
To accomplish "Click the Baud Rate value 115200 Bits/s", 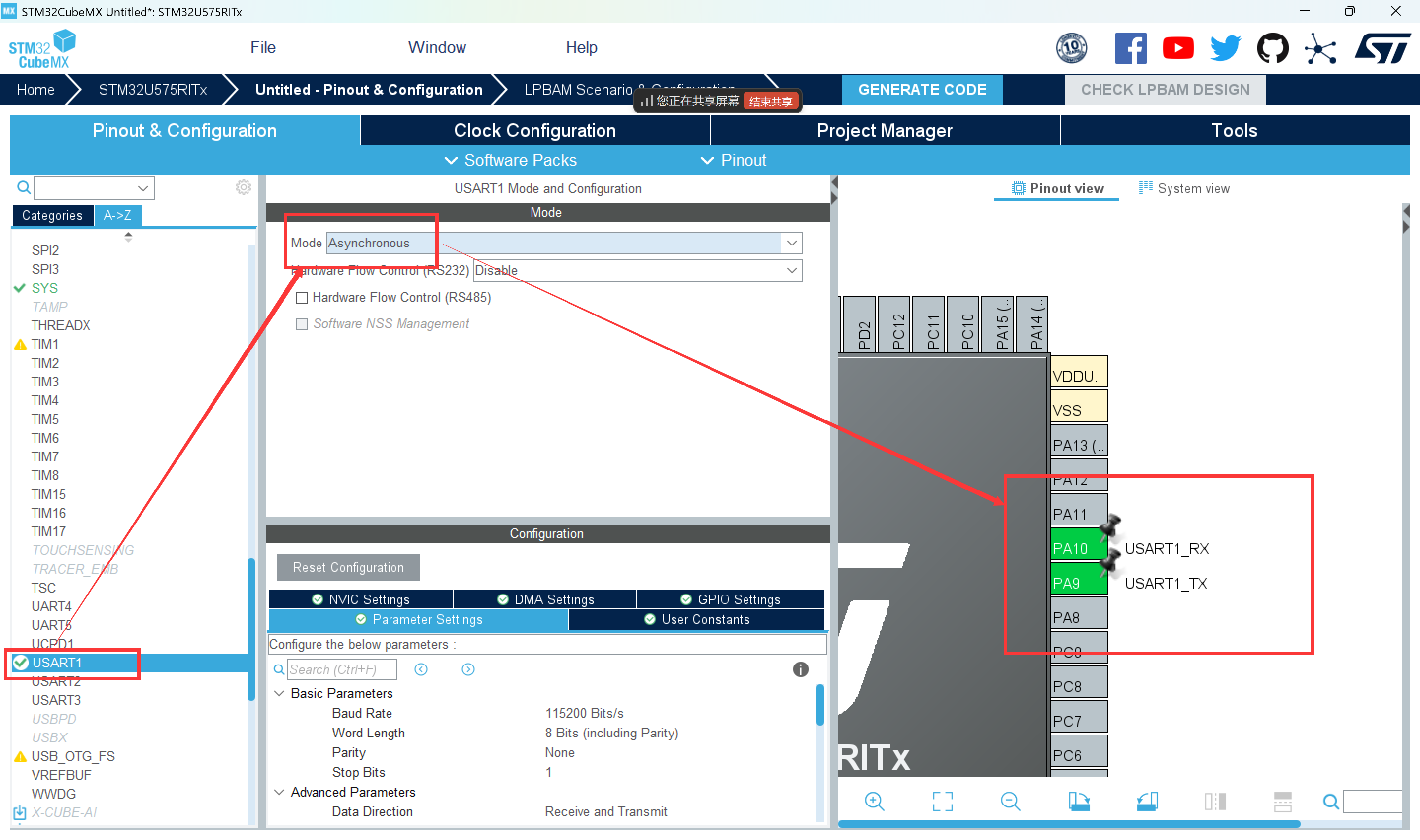I will pyautogui.click(x=584, y=714).
